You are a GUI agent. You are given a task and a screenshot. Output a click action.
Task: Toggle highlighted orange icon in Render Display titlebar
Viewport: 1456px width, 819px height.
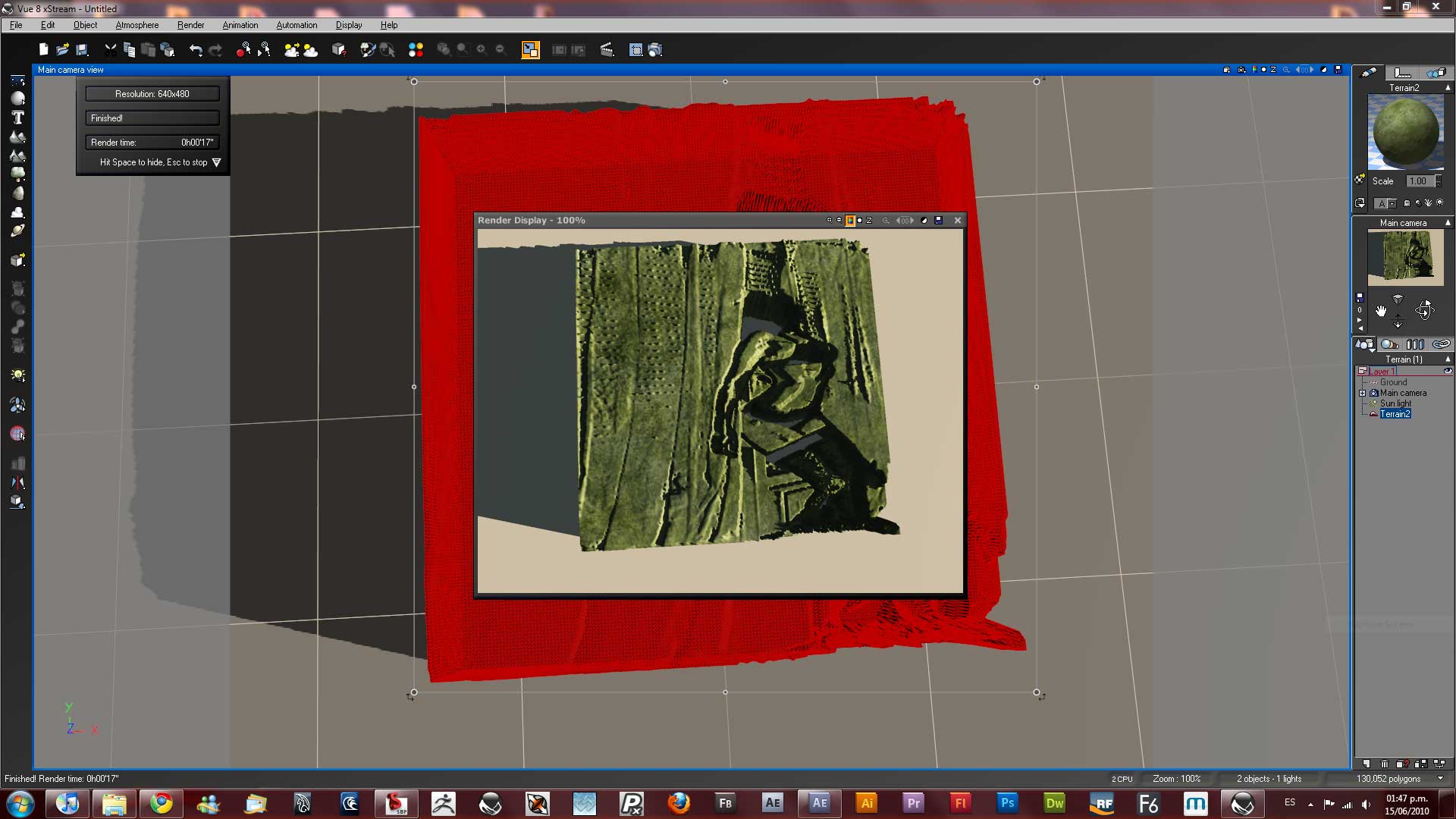click(x=850, y=221)
